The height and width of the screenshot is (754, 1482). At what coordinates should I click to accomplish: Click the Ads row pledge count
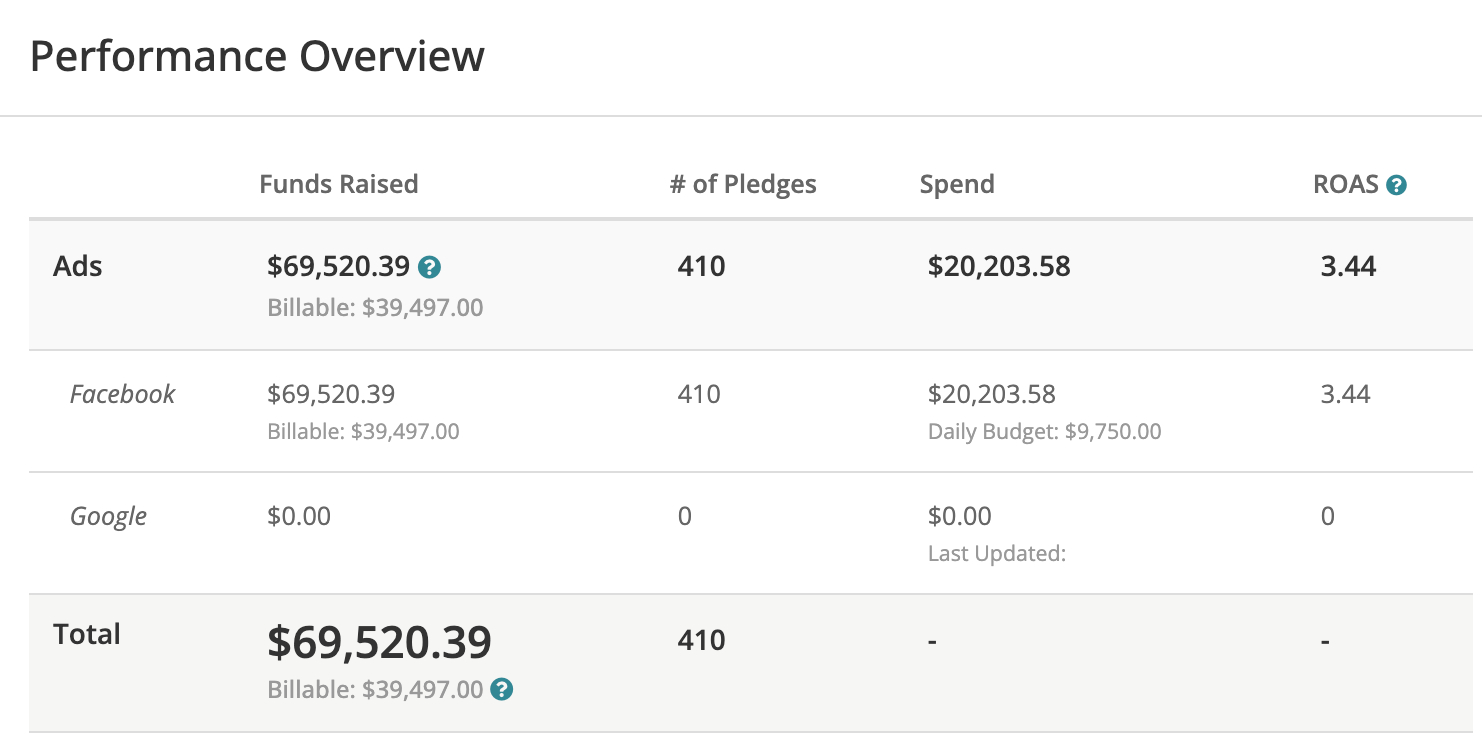(701, 266)
